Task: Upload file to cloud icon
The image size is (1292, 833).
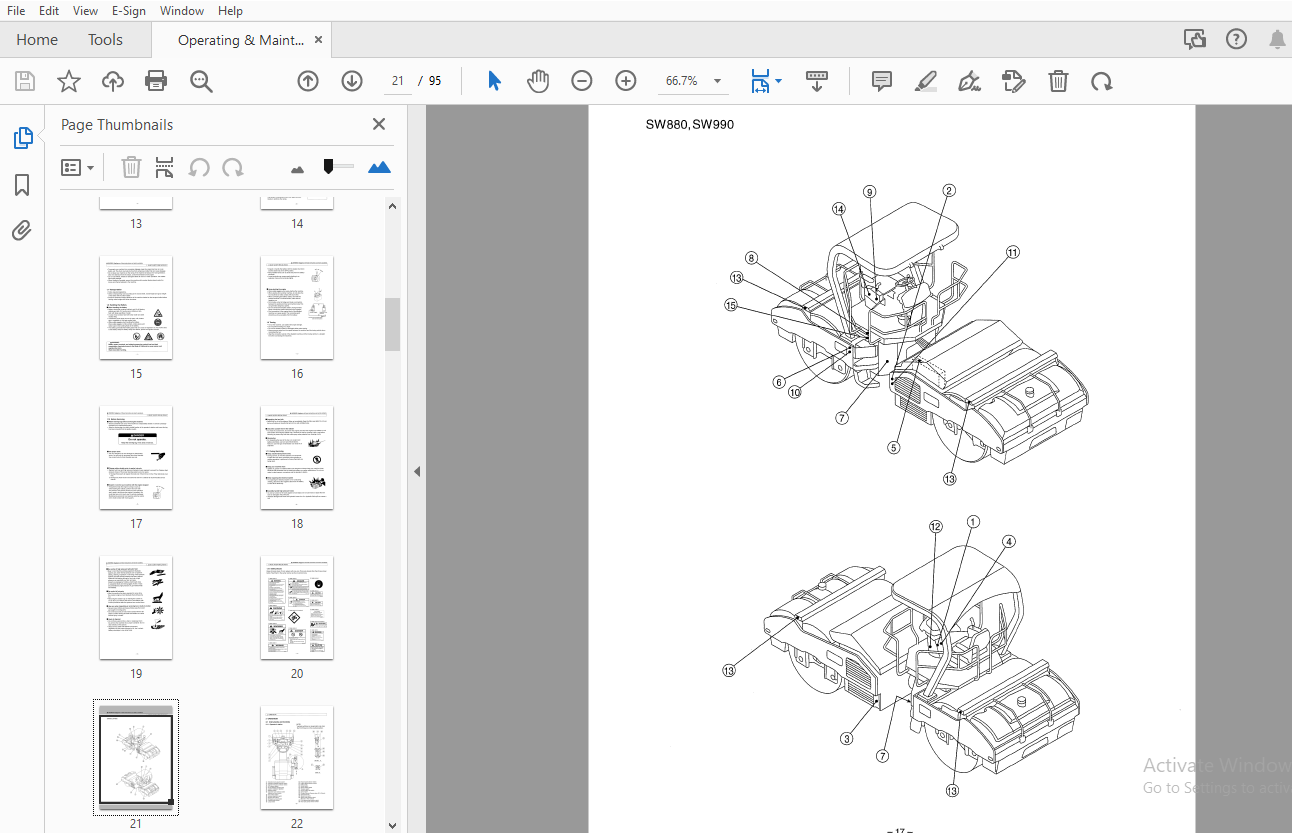Action: [x=113, y=81]
